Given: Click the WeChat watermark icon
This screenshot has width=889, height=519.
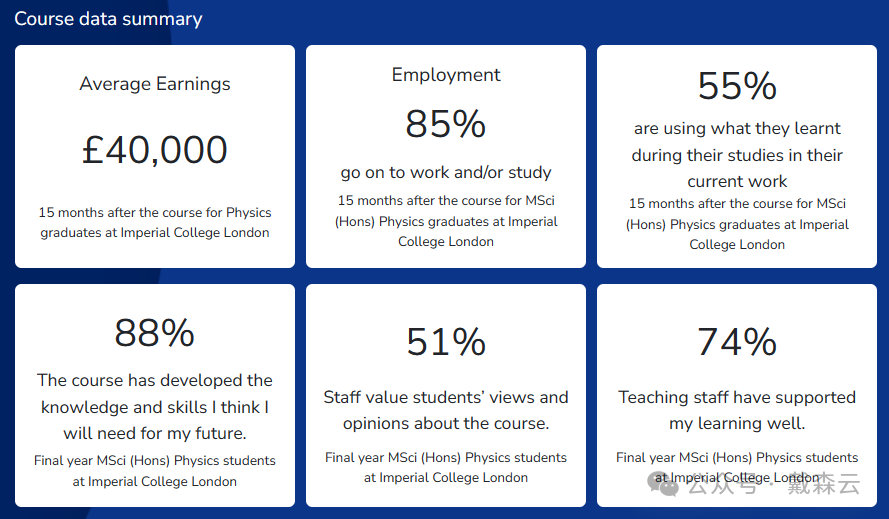Looking at the screenshot, I should pos(665,485).
